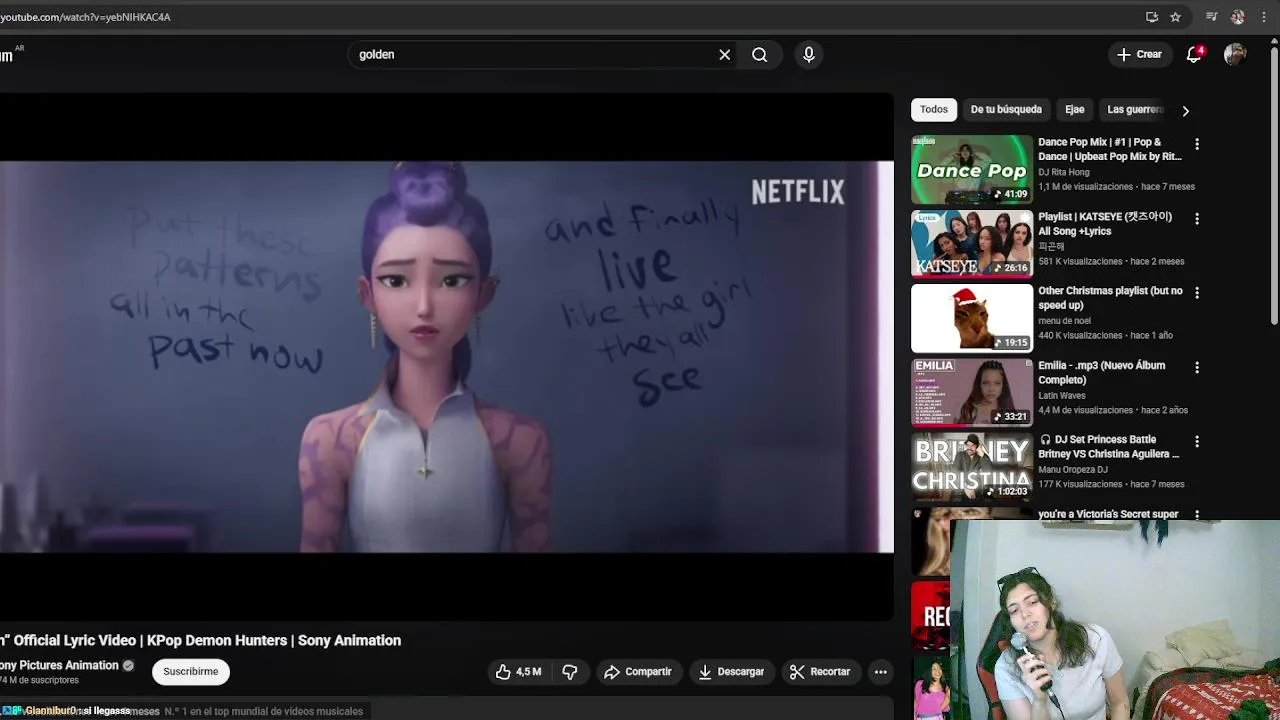Open options menu for Emilia .mp3 video
Image resolution: width=1280 pixels, height=720 pixels.
point(1197,367)
